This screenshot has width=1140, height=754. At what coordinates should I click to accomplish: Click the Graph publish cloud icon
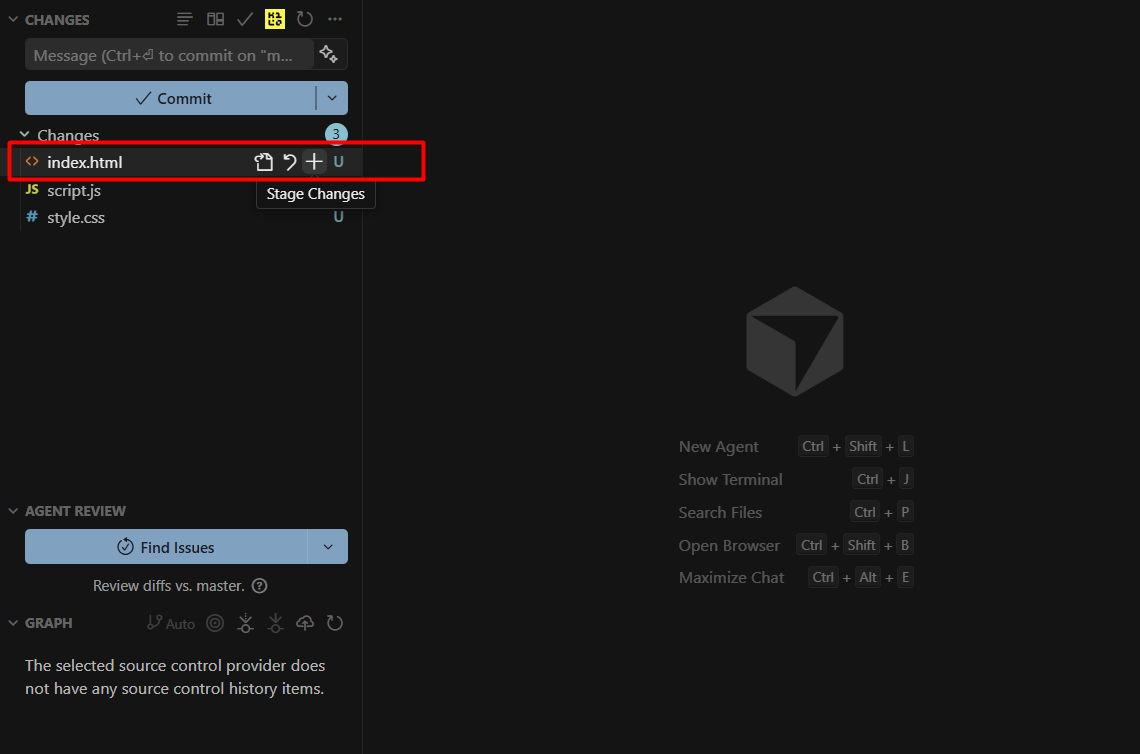point(305,623)
